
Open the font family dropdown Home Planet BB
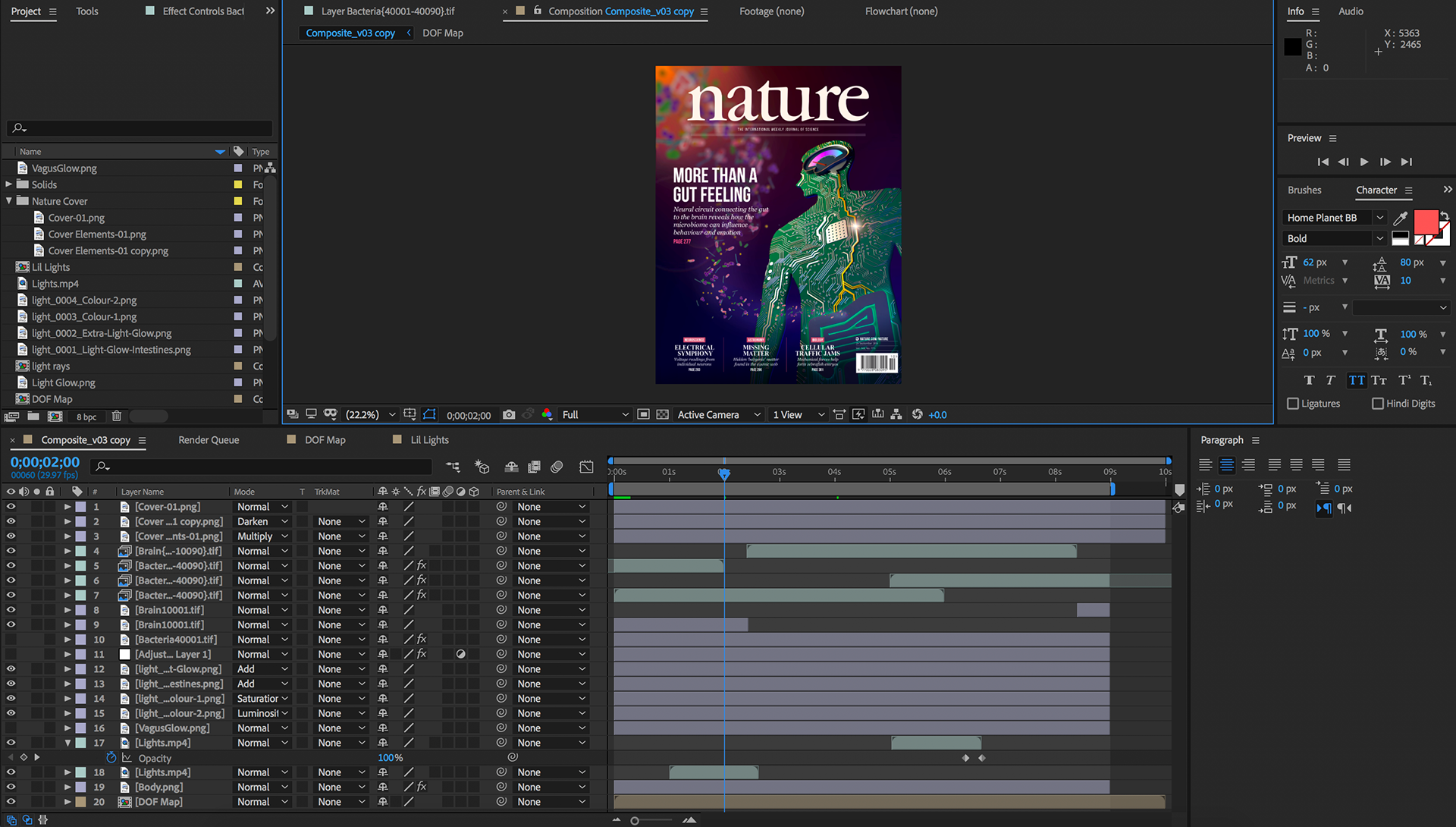pos(1335,218)
